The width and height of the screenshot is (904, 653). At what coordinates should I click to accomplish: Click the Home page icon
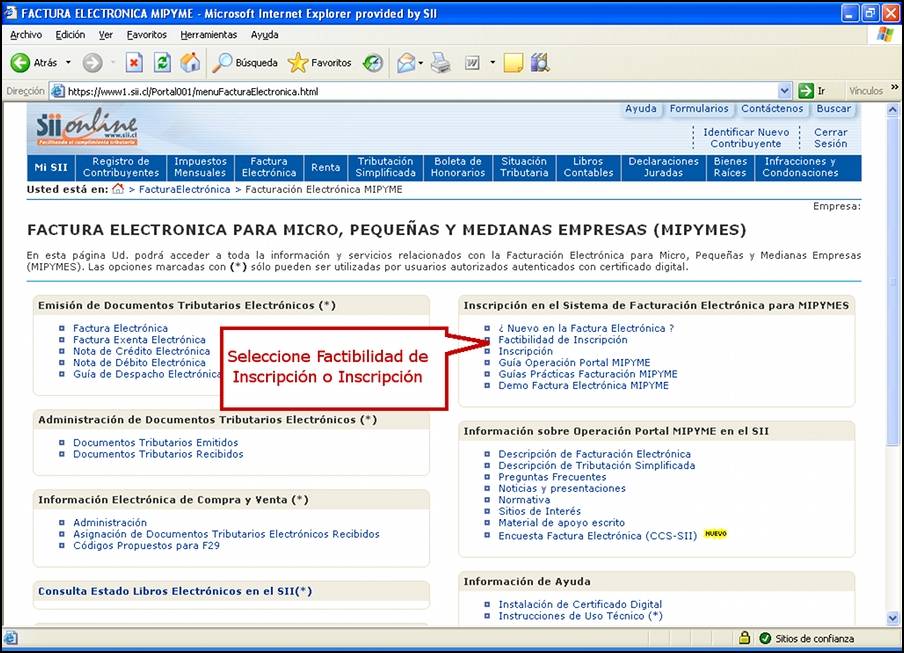190,62
